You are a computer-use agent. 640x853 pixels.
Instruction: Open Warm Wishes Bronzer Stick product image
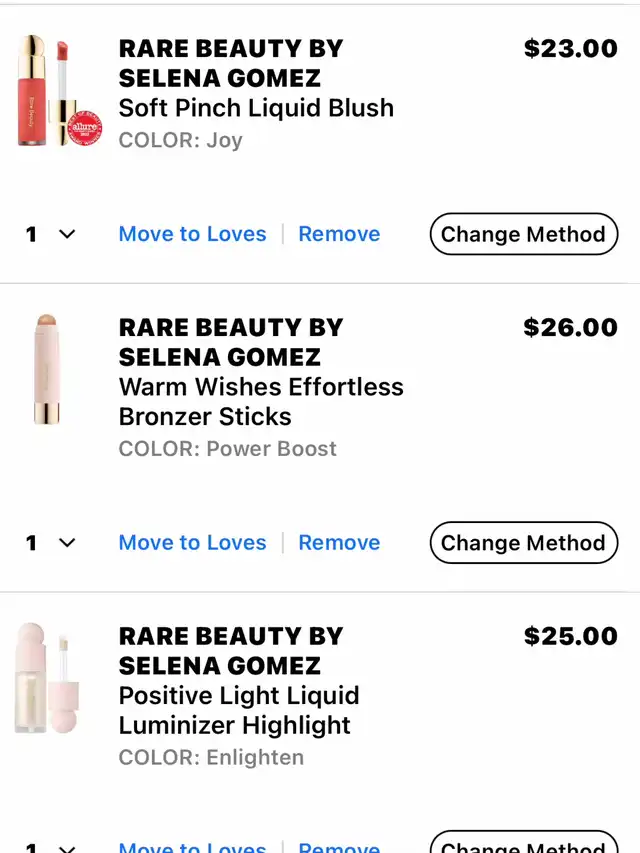47,369
